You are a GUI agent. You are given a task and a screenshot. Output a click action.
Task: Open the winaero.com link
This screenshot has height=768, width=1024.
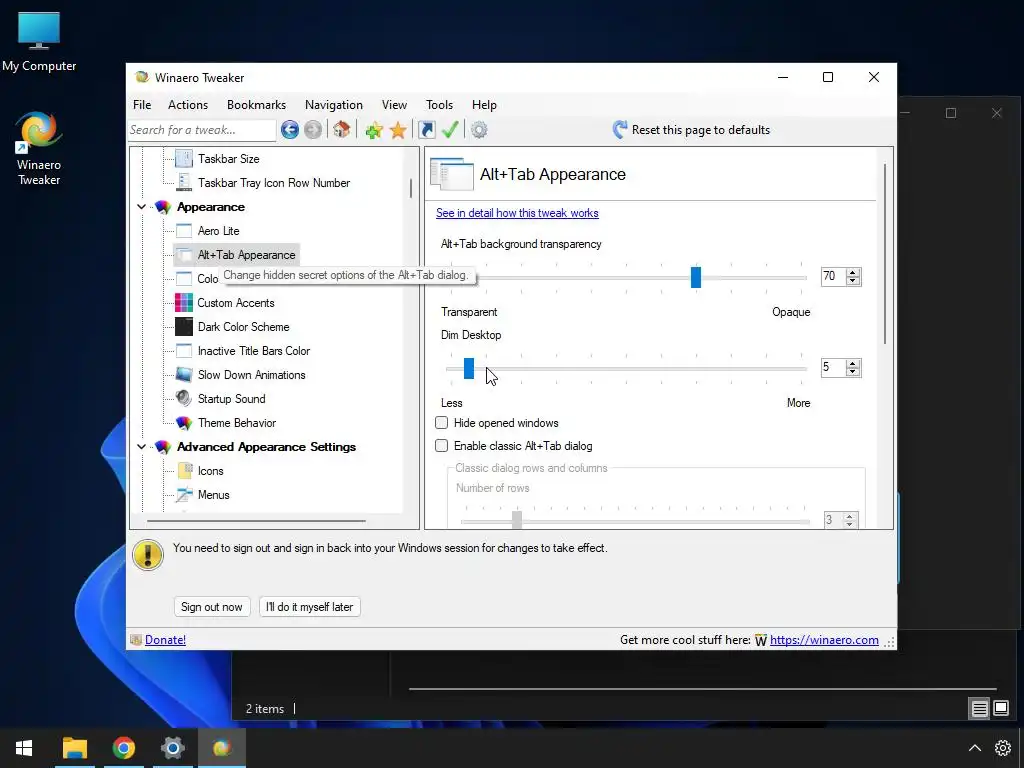824,640
